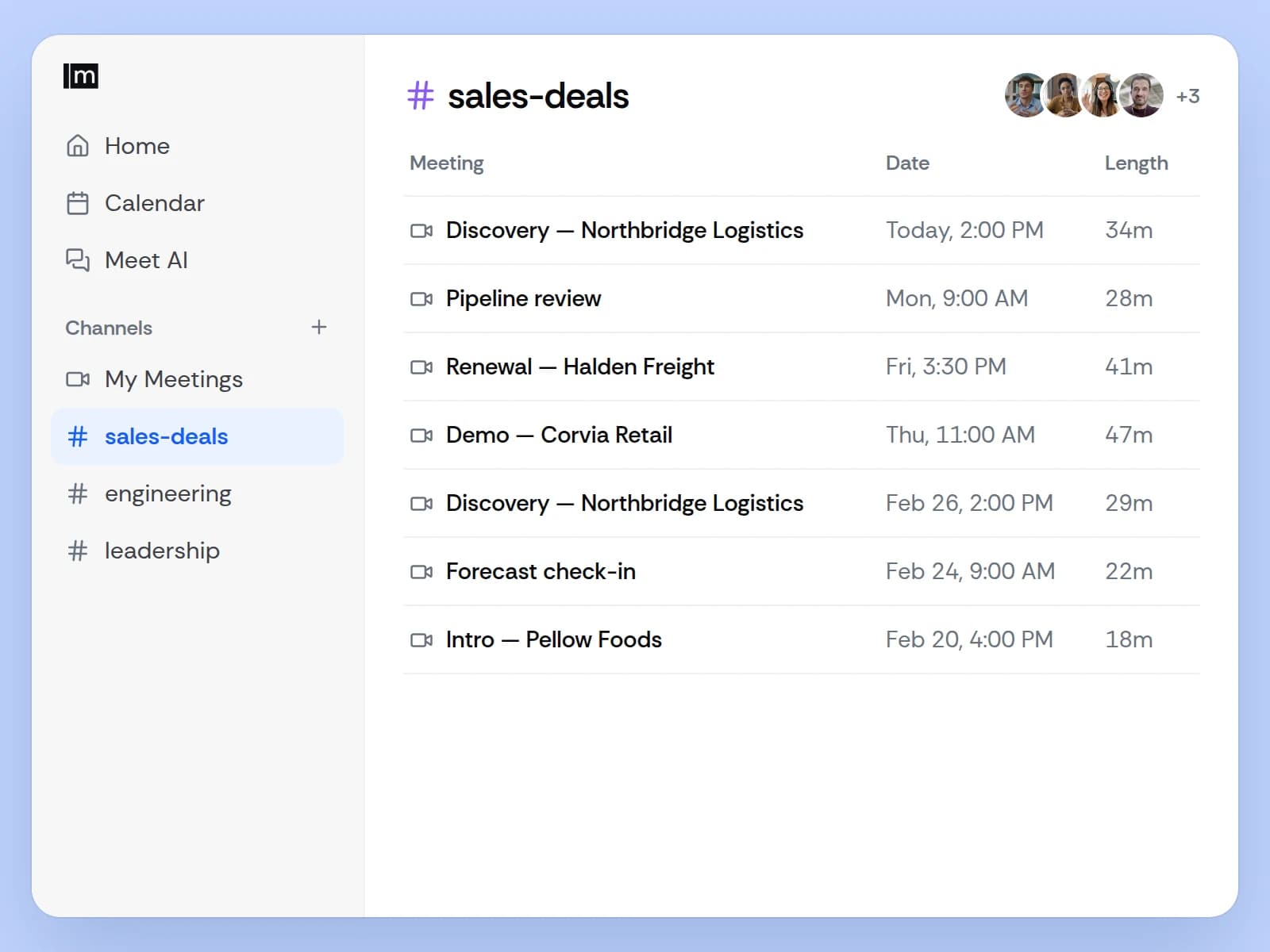The image size is (1270, 952).
Task: Click the 41m length value
Action: pyautogui.click(x=1129, y=367)
